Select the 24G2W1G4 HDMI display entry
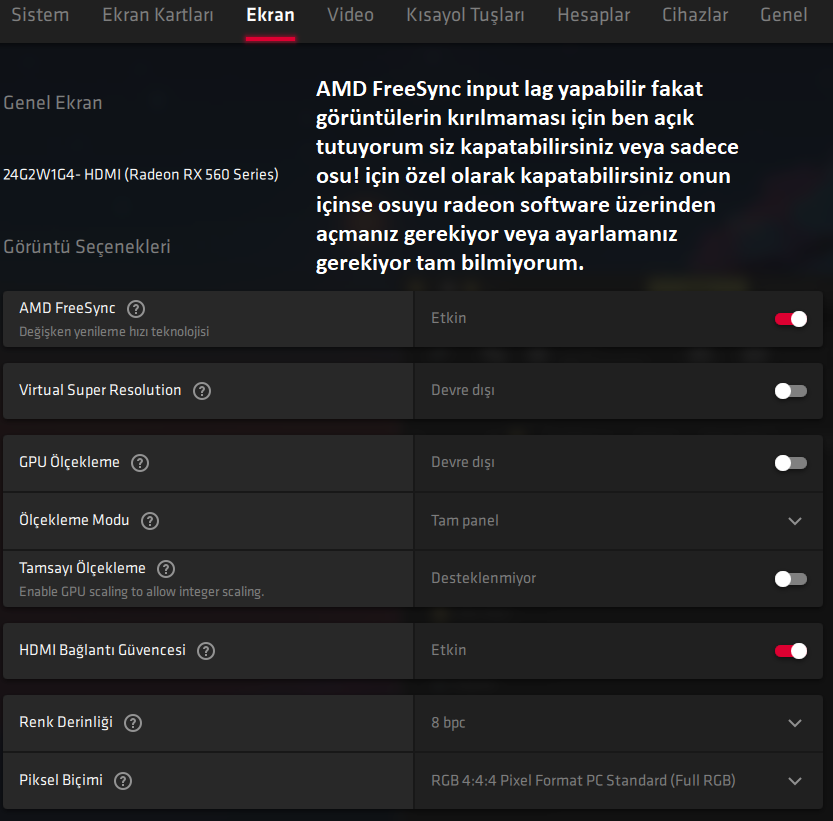Screen dimensions: 833x821 click(x=141, y=175)
